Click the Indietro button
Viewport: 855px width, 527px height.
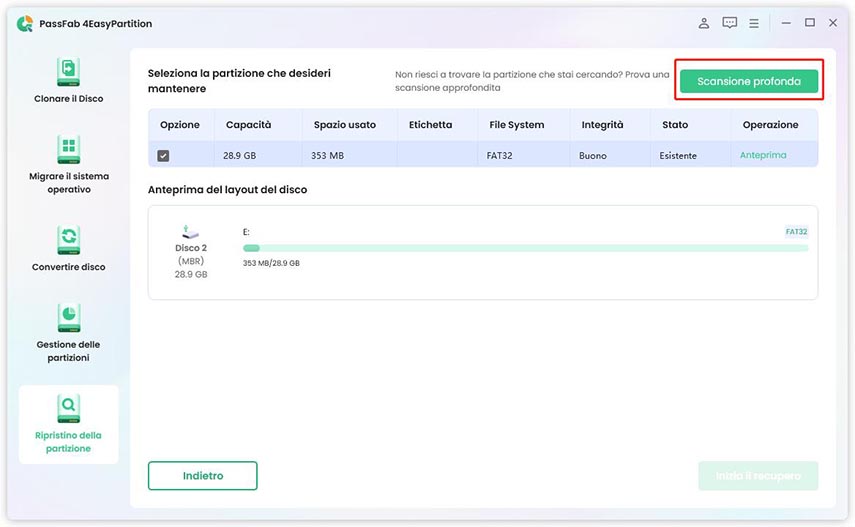tap(203, 476)
